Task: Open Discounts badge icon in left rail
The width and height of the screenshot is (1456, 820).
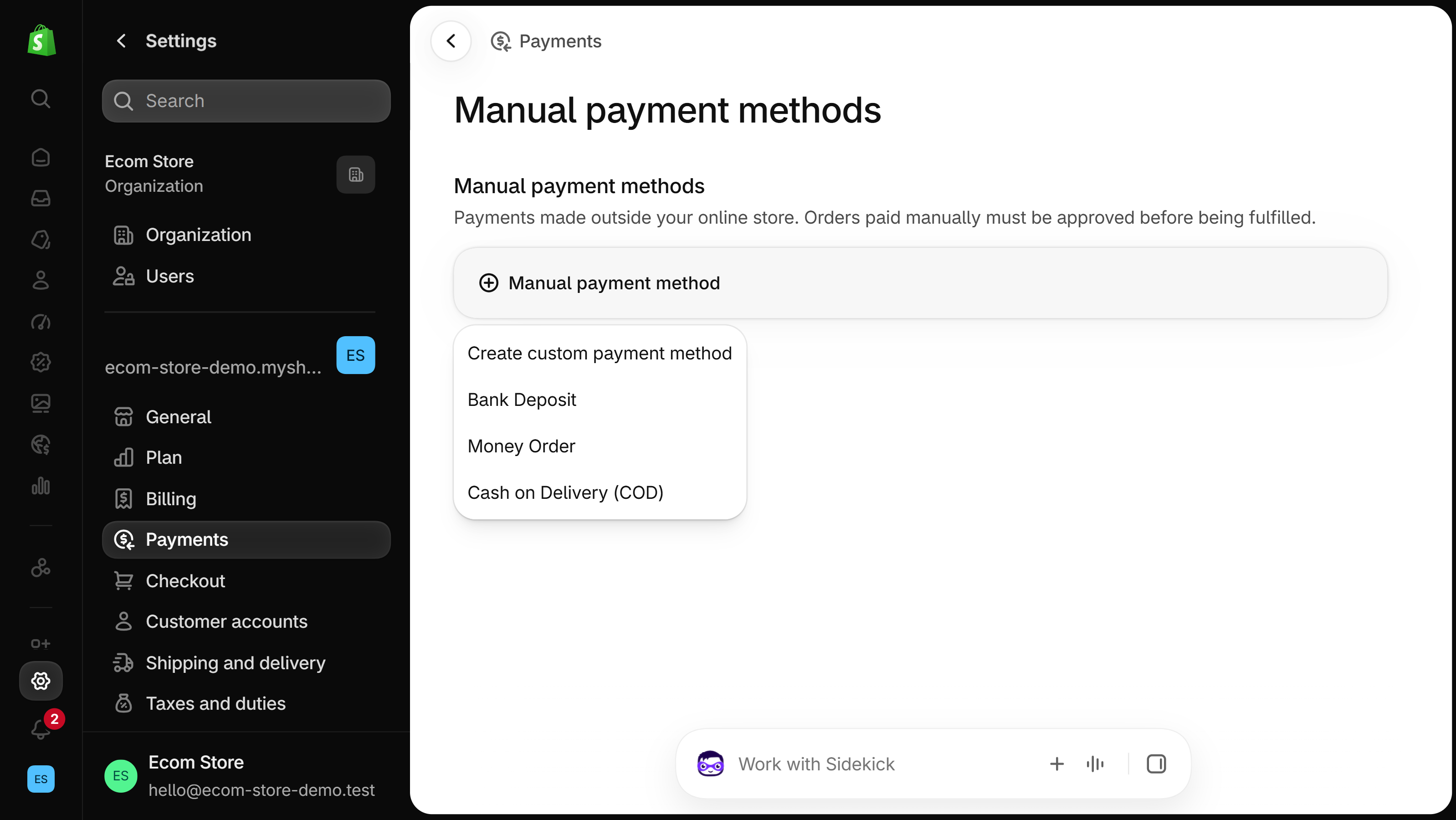Action: pyautogui.click(x=41, y=362)
